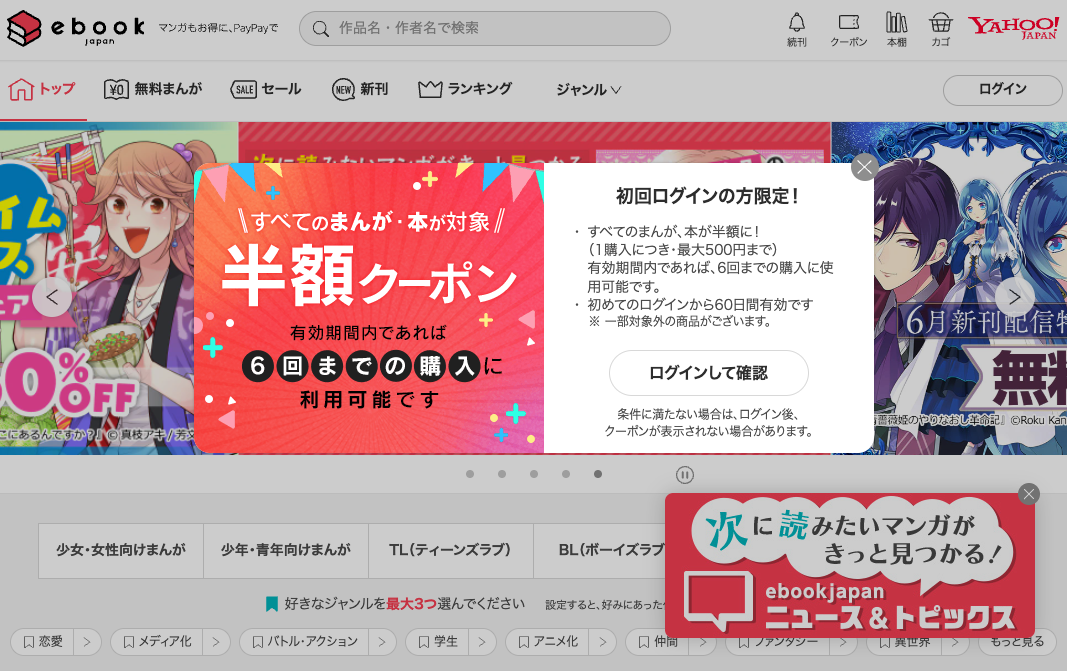Bookmark the 仲間 genre
The height and width of the screenshot is (671, 1067).
click(x=657, y=642)
